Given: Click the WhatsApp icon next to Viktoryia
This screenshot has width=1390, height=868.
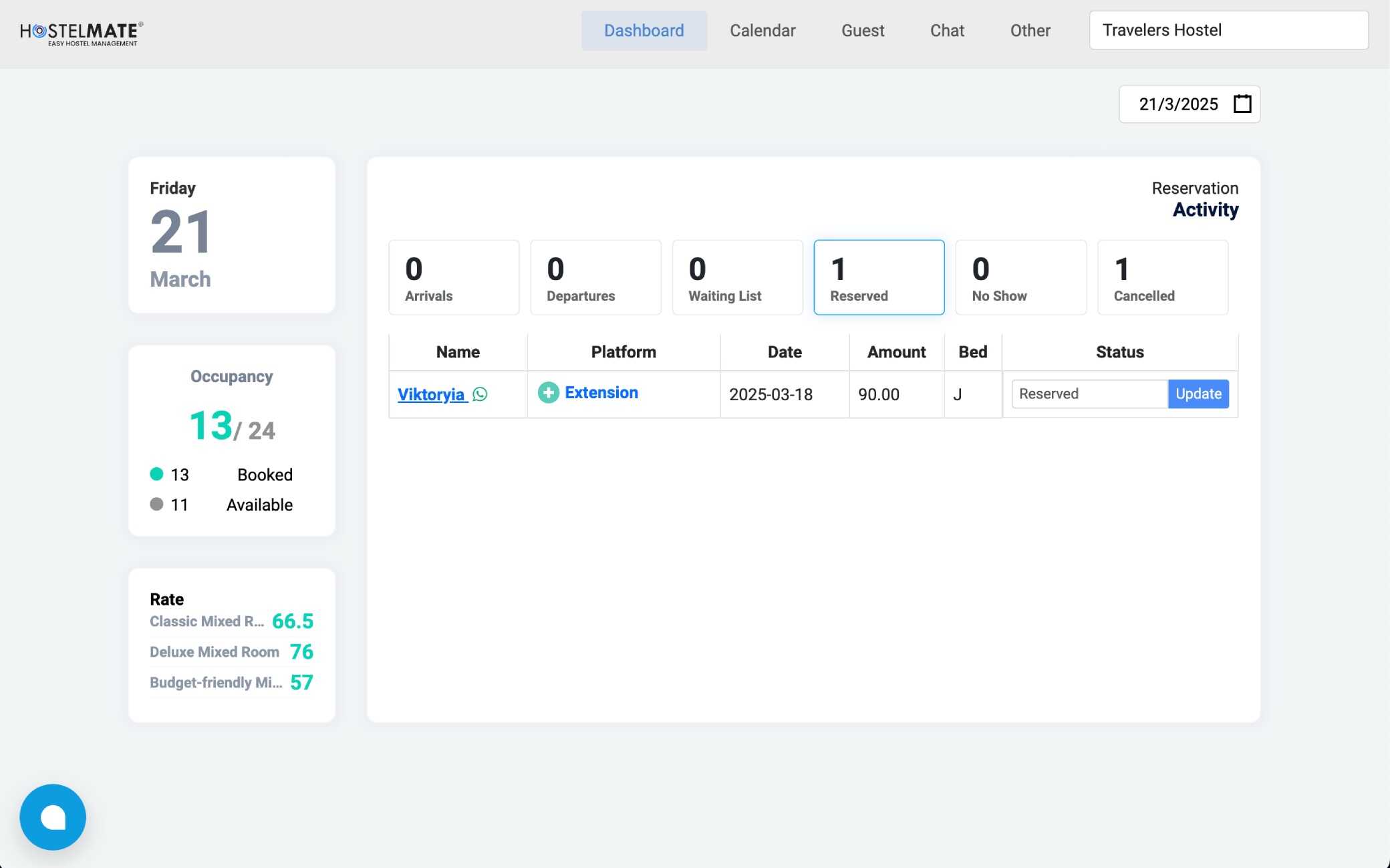Looking at the screenshot, I should (x=480, y=394).
